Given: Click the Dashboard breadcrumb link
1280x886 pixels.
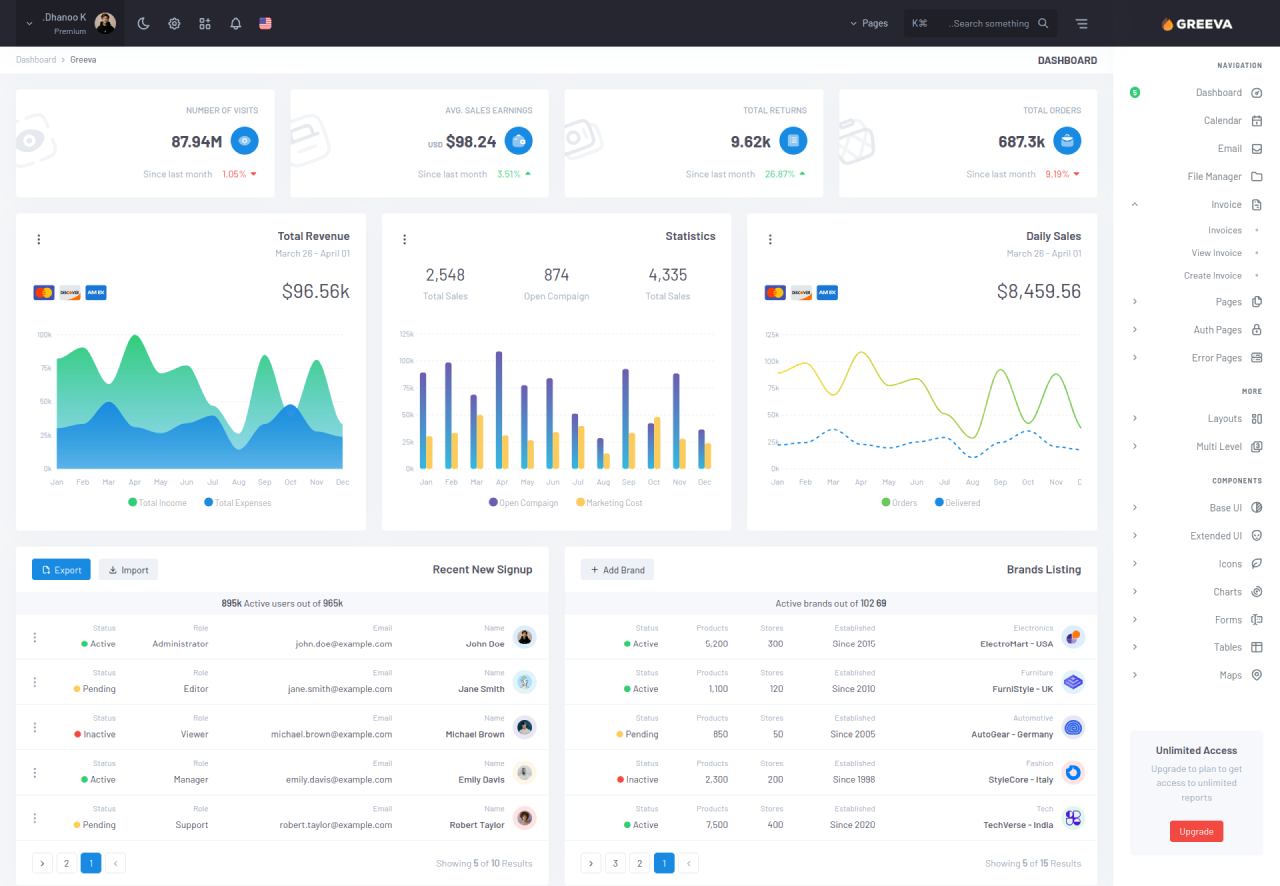Looking at the screenshot, I should coord(36,60).
